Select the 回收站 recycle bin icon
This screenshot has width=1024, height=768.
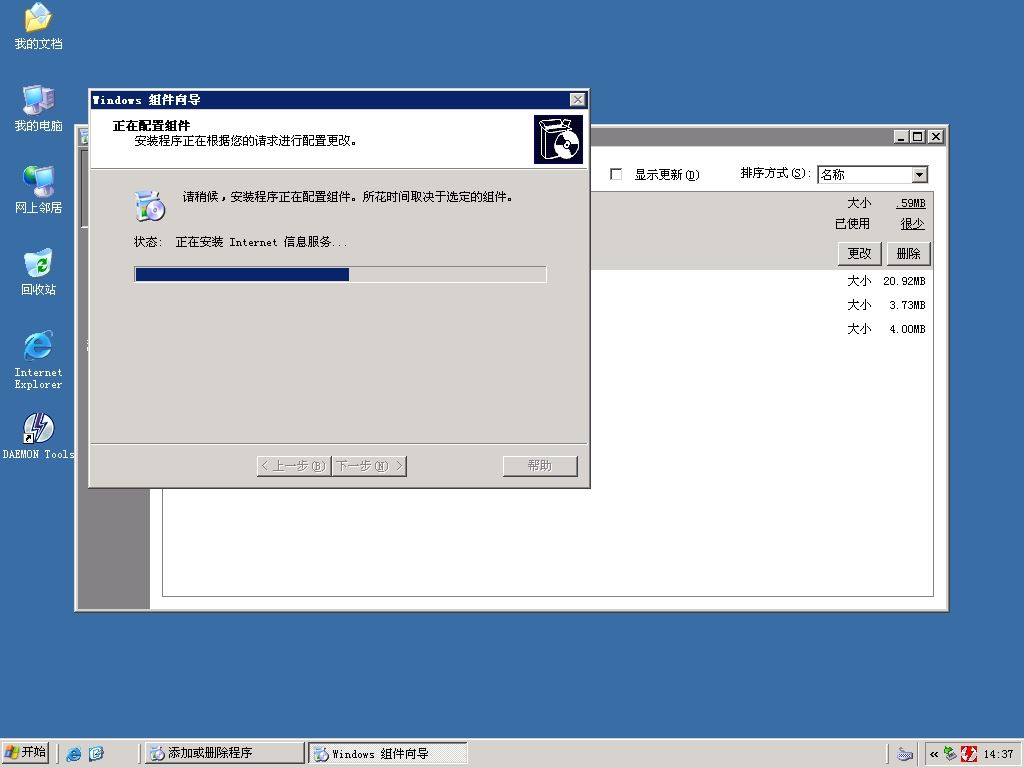[x=38, y=272]
